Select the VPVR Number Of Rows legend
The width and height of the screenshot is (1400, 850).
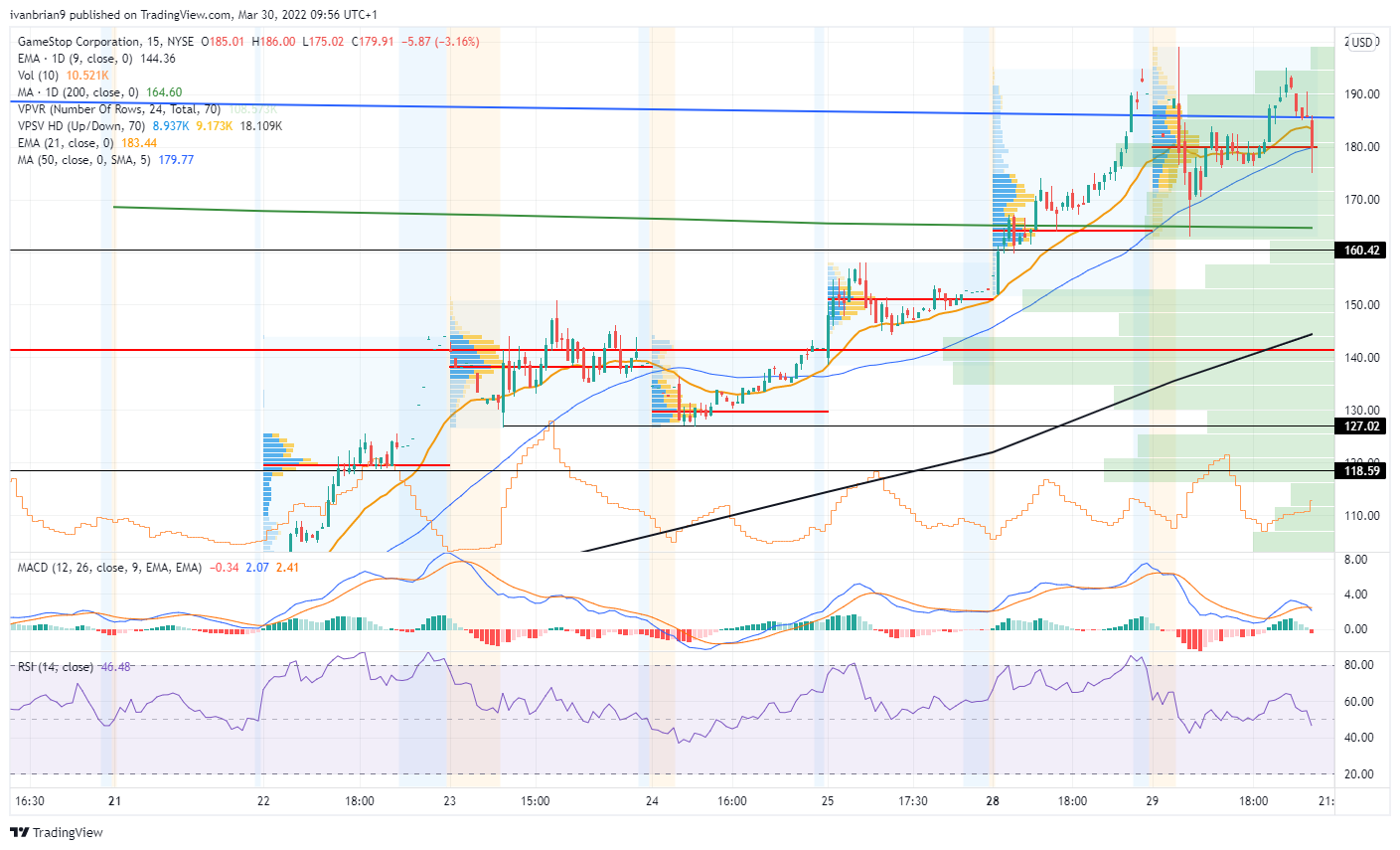(119, 109)
